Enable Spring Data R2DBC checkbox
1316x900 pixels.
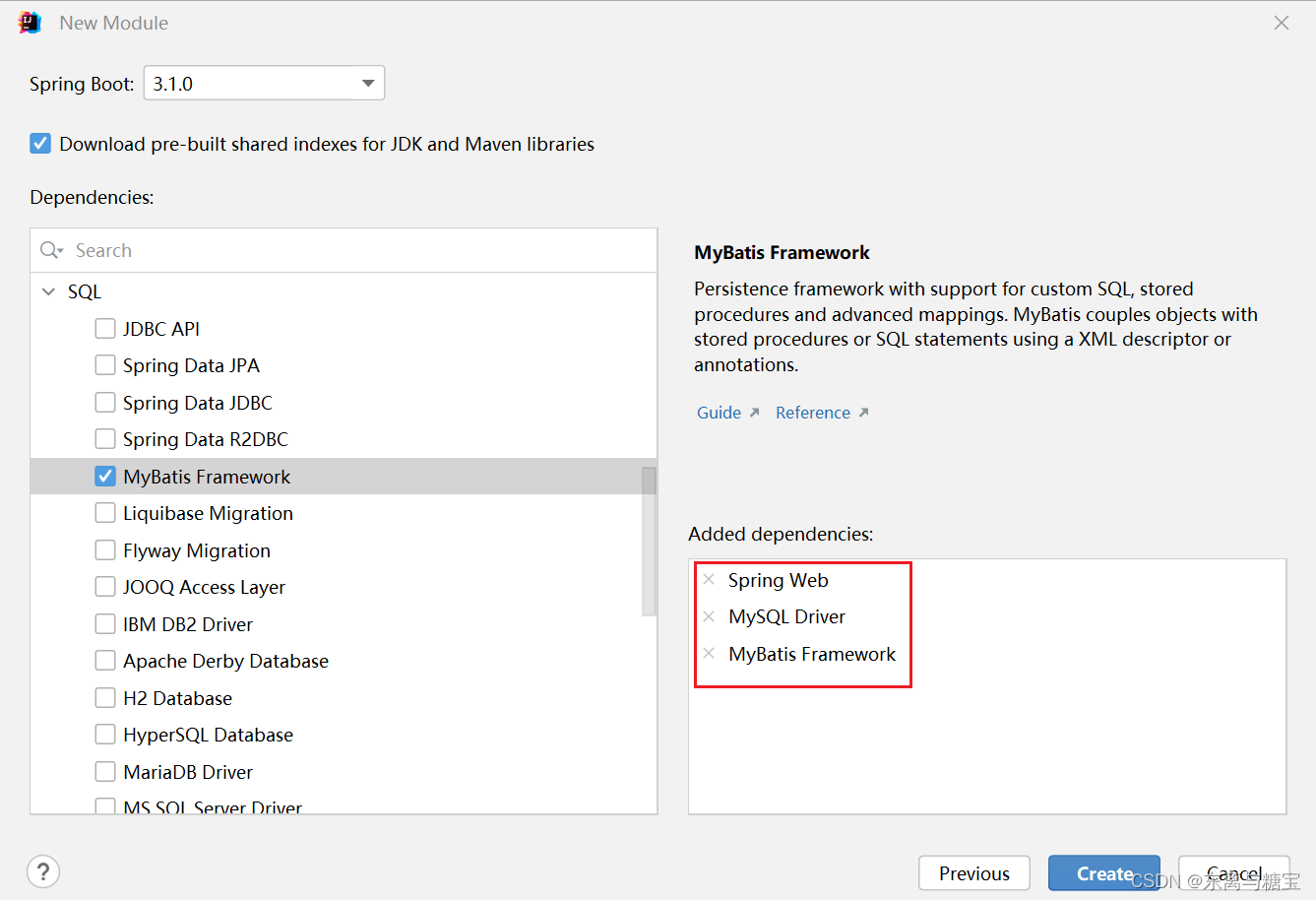(105, 439)
